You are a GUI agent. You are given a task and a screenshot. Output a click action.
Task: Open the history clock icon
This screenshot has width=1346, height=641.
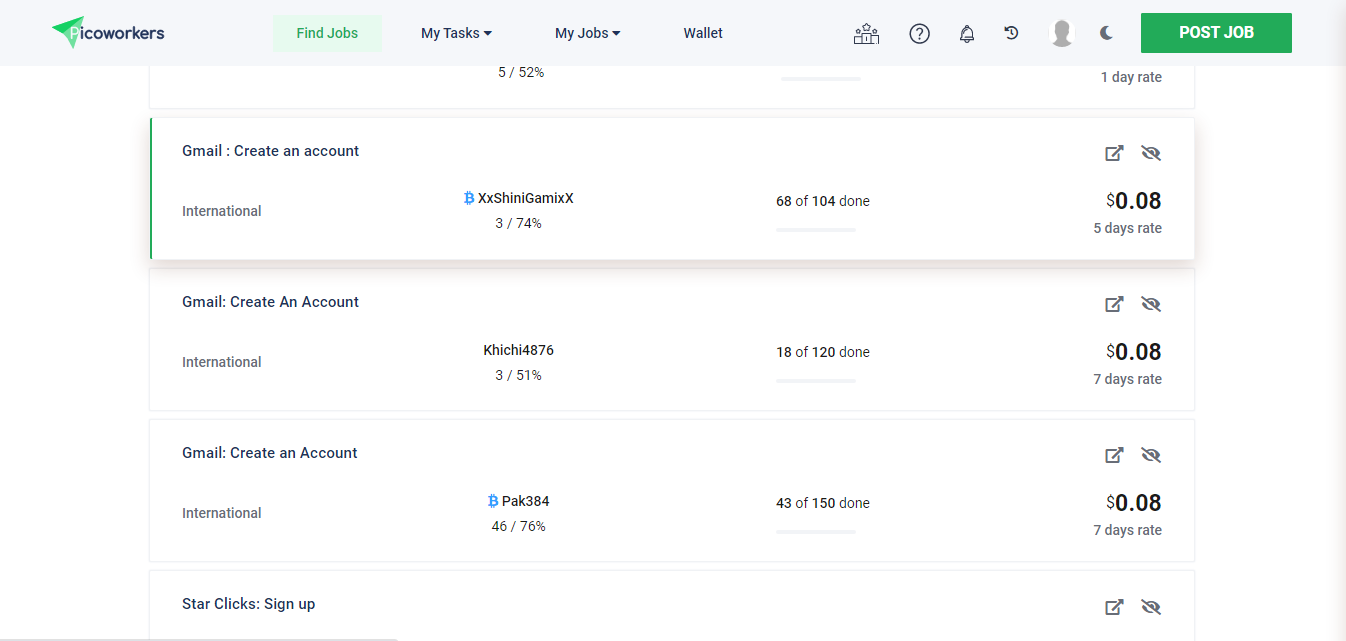[x=1011, y=33]
